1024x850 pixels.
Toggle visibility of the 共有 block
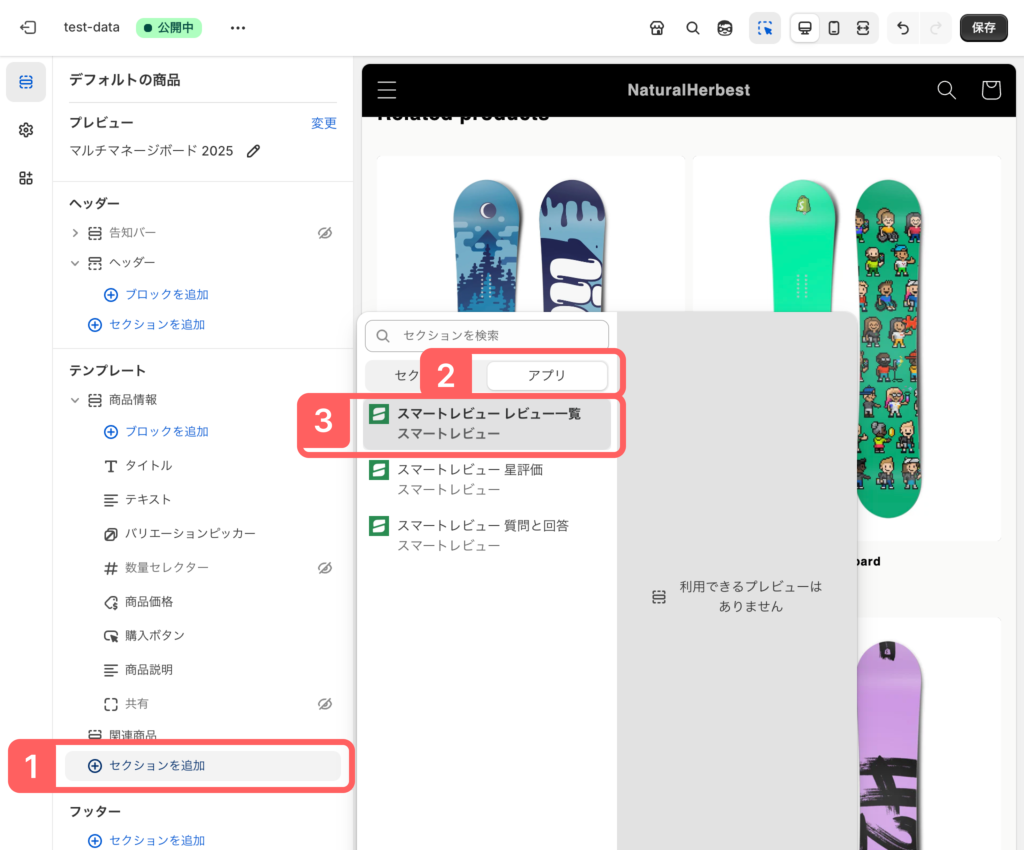coord(324,704)
